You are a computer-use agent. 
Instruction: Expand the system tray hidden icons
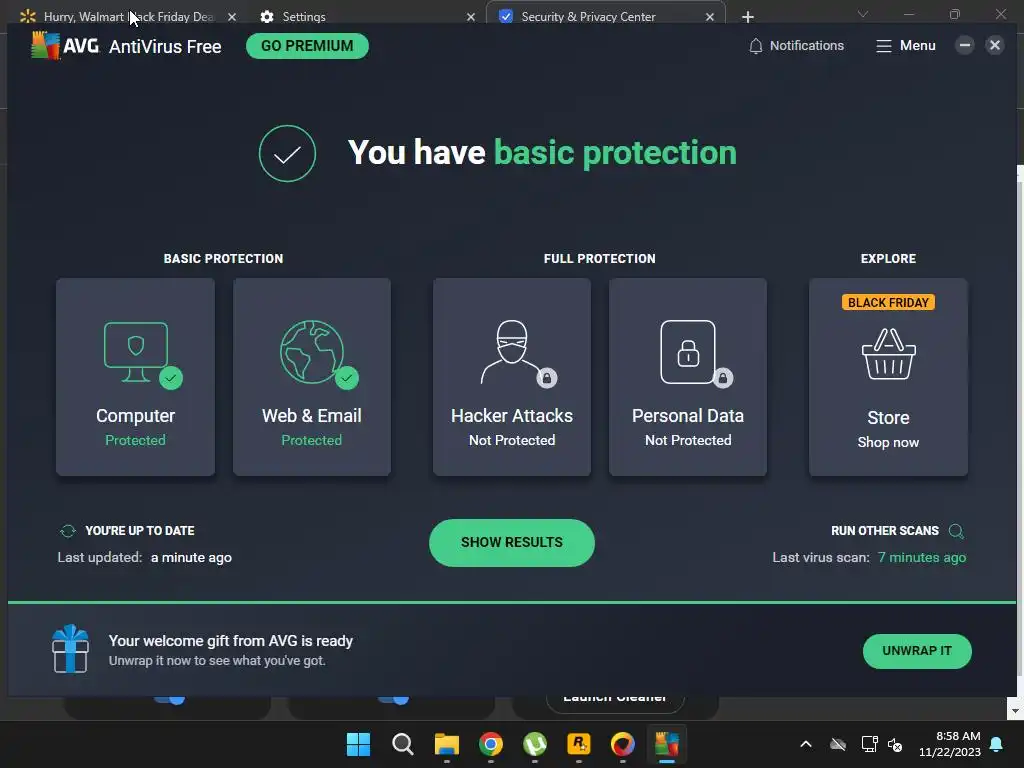(x=806, y=744)
